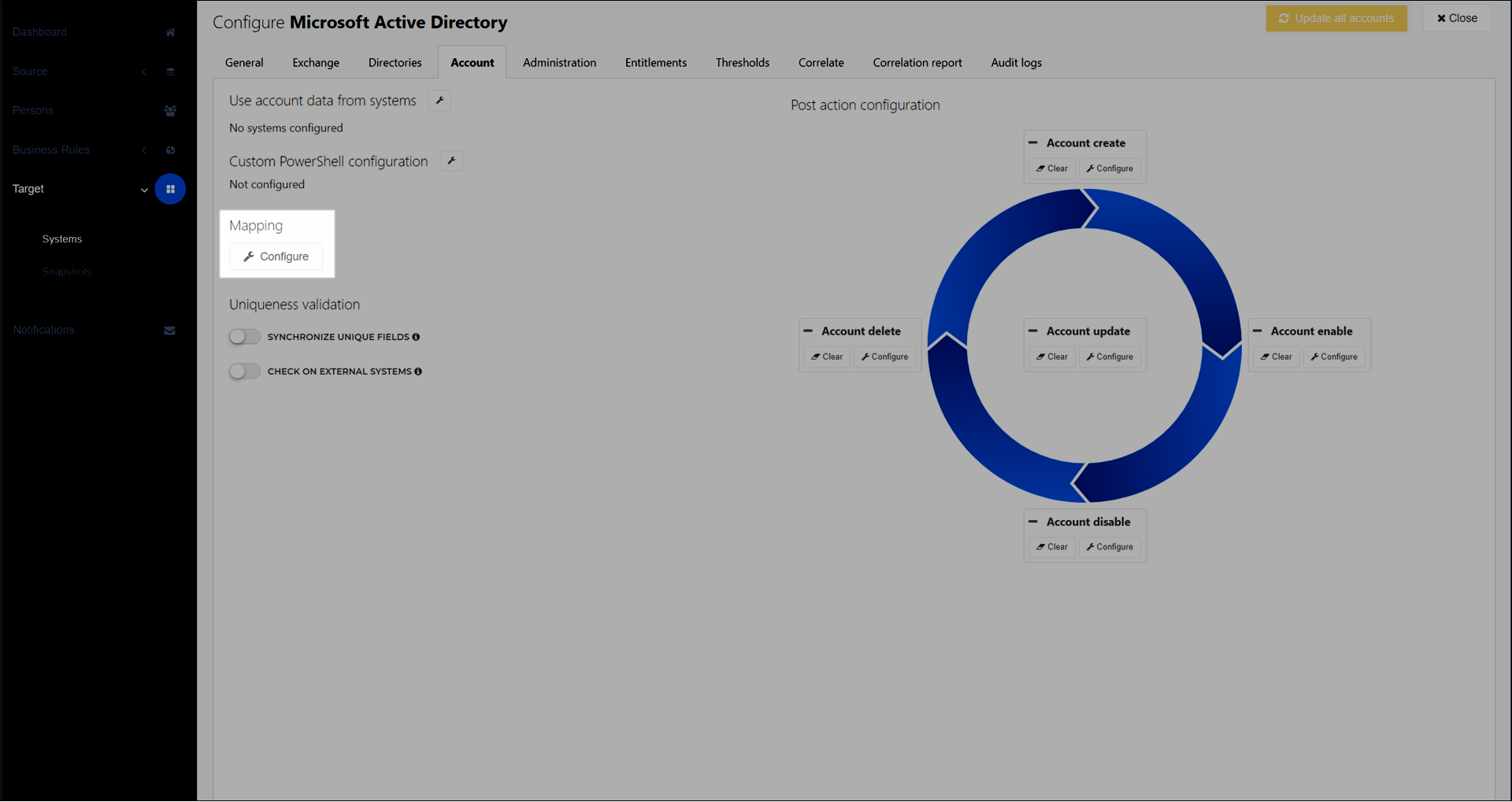This screenshot has height=802, width=1512.
Task: Collapse the Account update box
Action: (x=1033, y=331)
